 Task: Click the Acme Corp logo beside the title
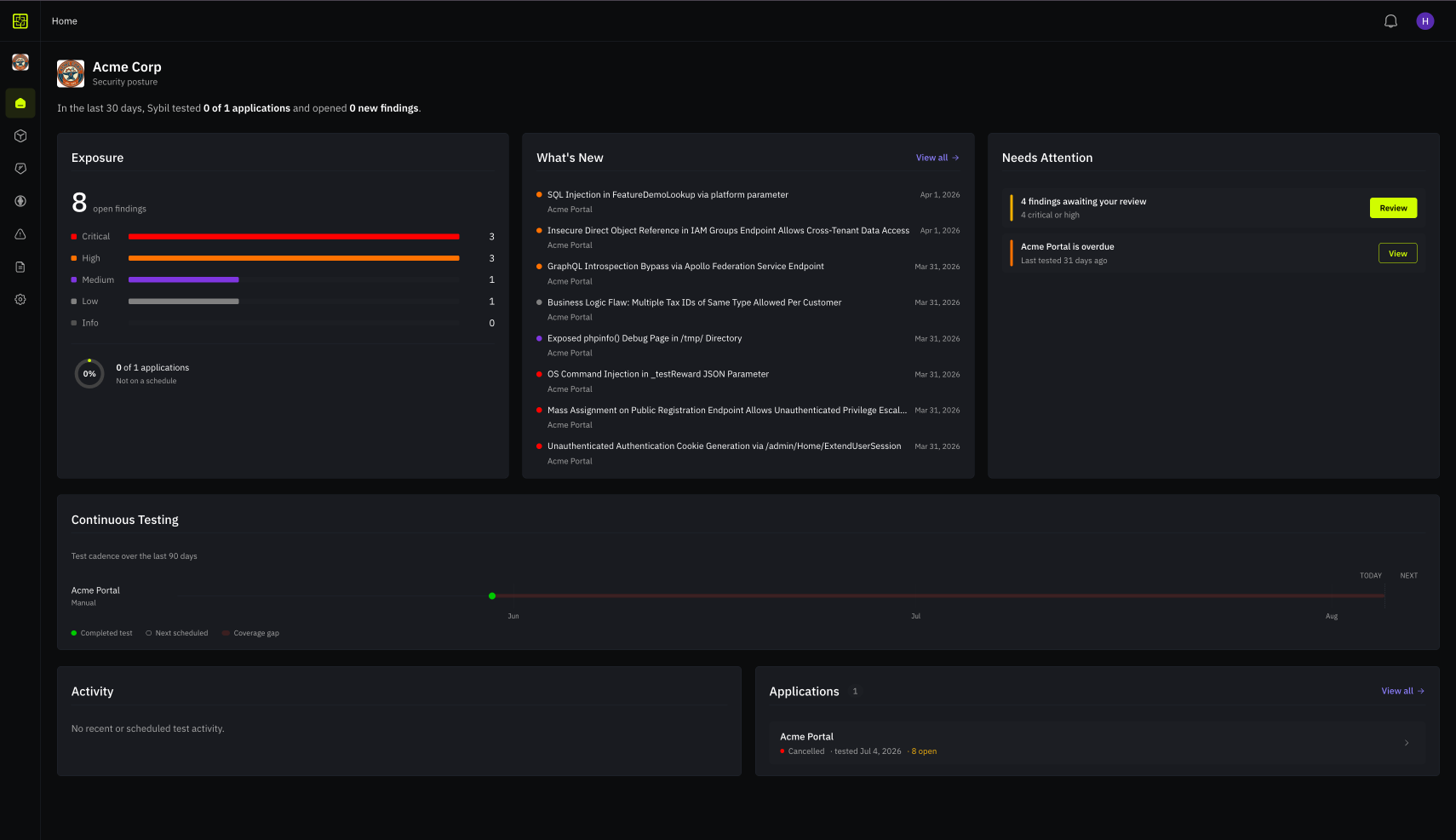71,73
